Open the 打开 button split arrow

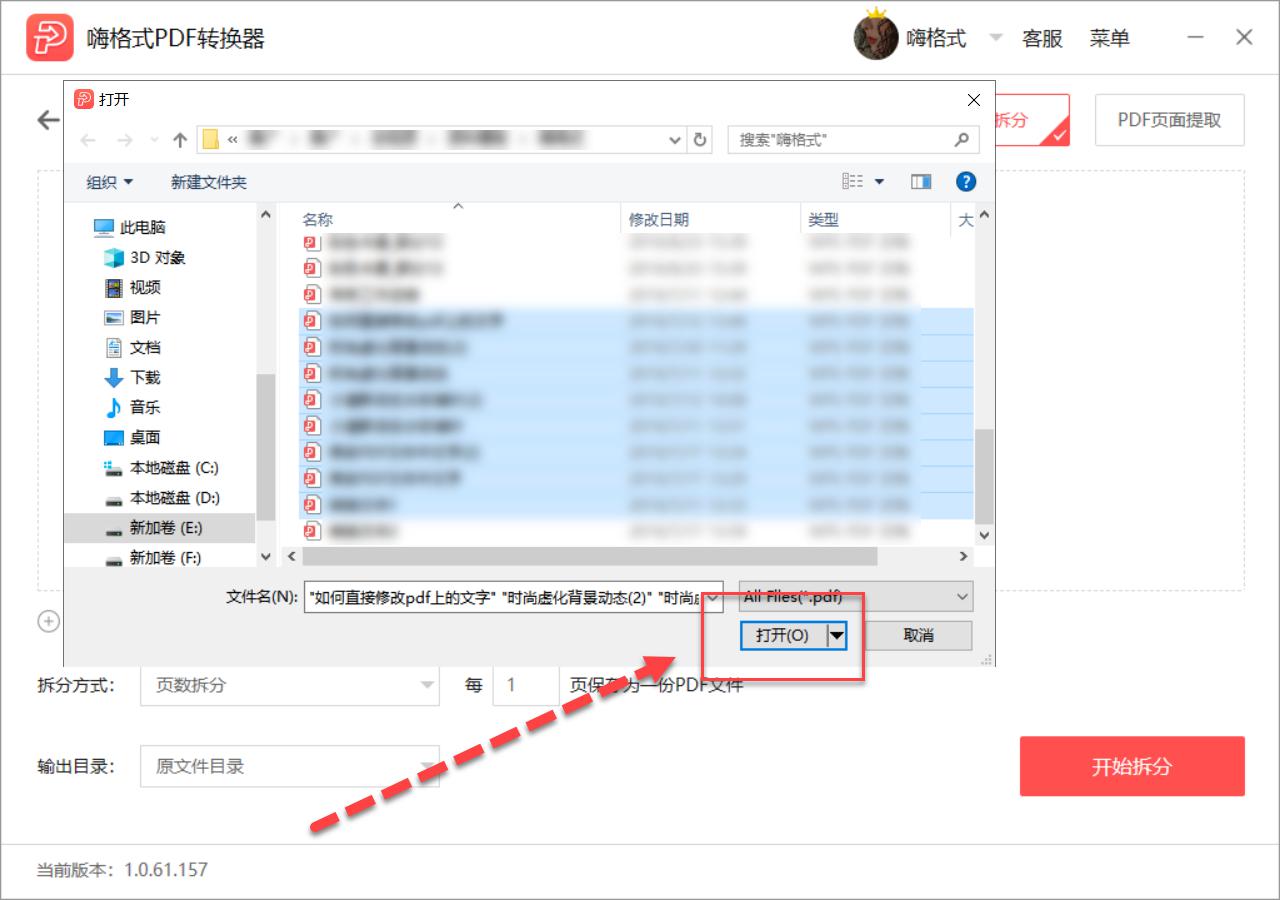(x=837, y=635)
